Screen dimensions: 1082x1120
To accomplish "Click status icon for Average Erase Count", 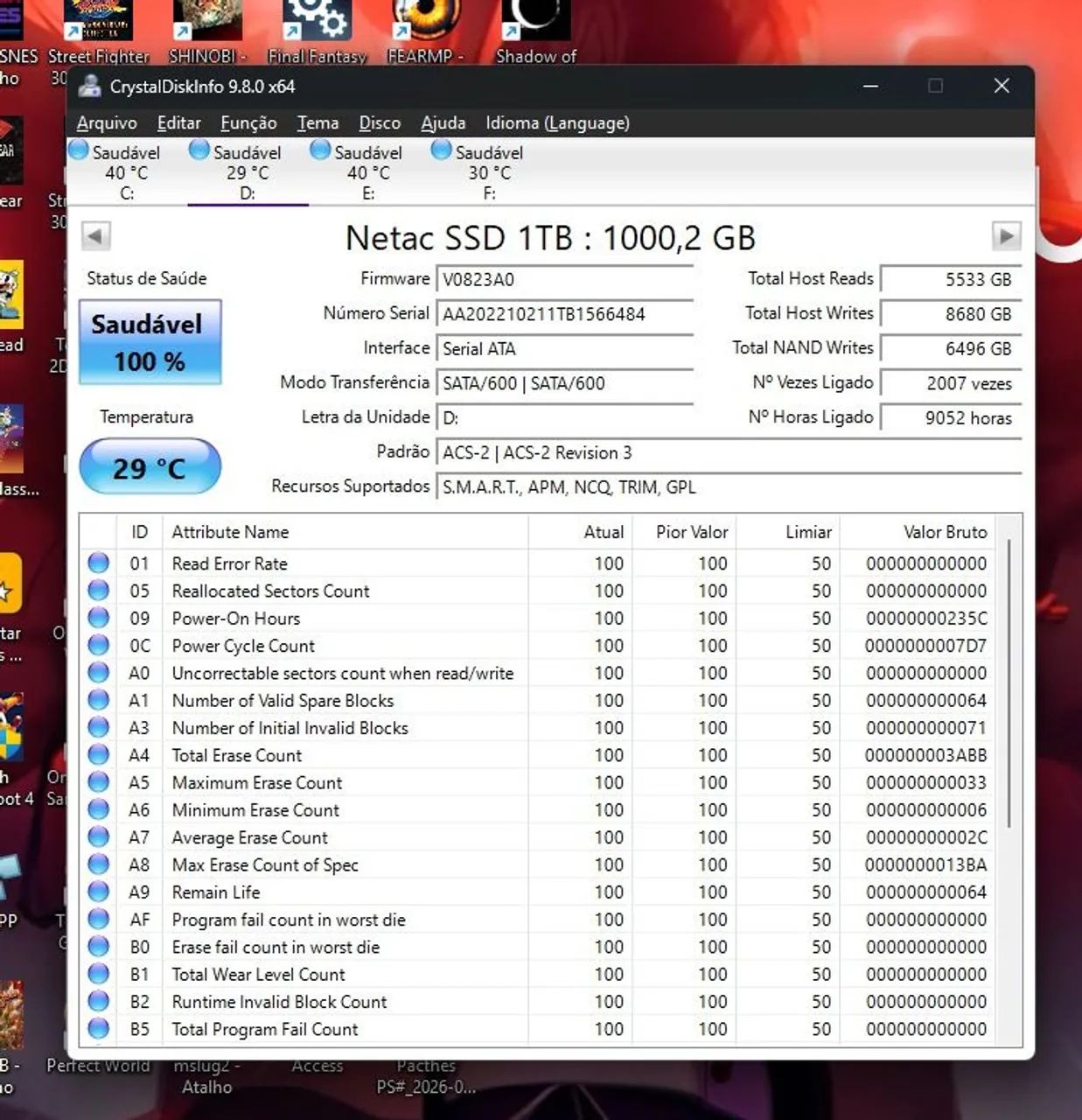I will click(98, 836).
